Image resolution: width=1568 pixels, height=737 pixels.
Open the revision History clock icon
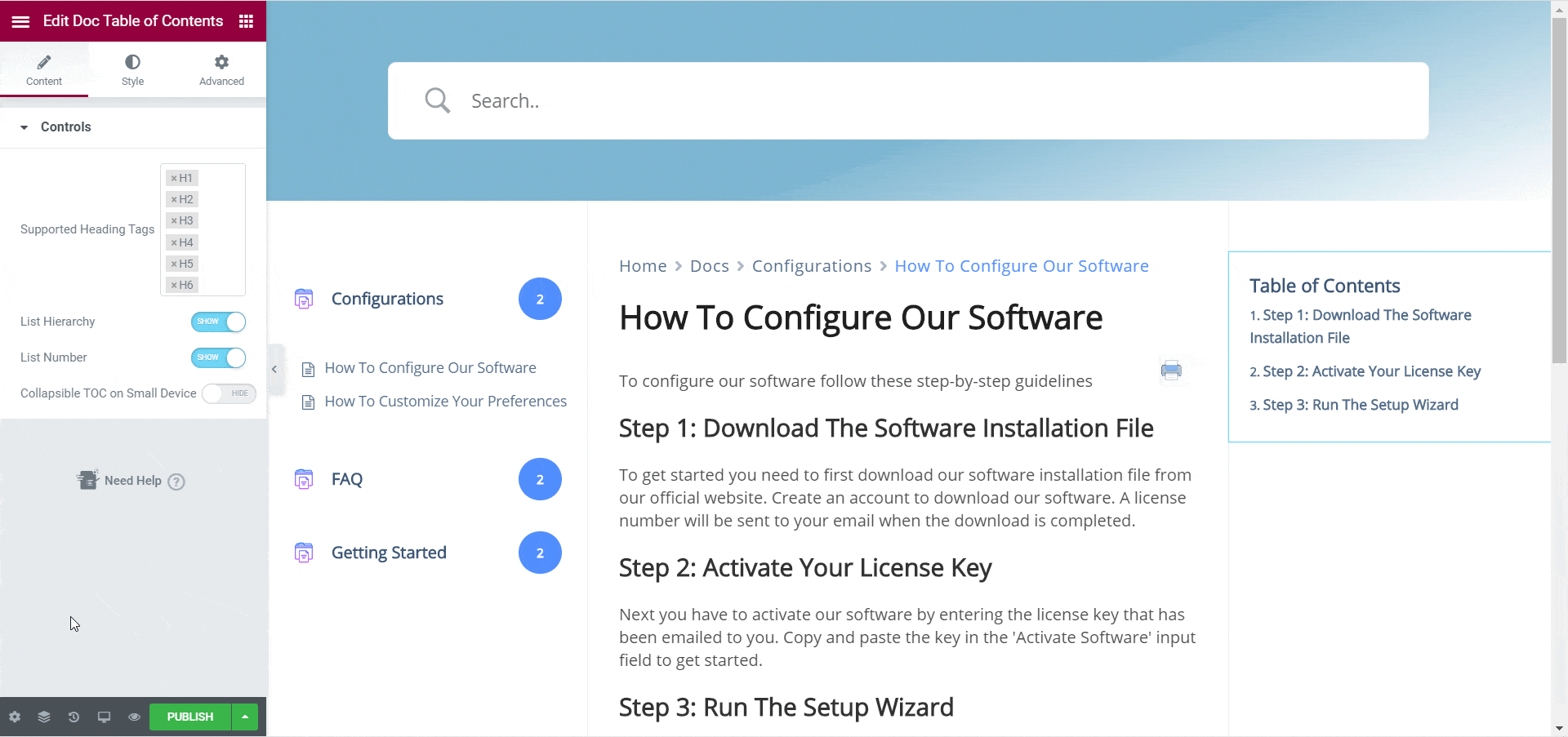[x=73, y=717]
